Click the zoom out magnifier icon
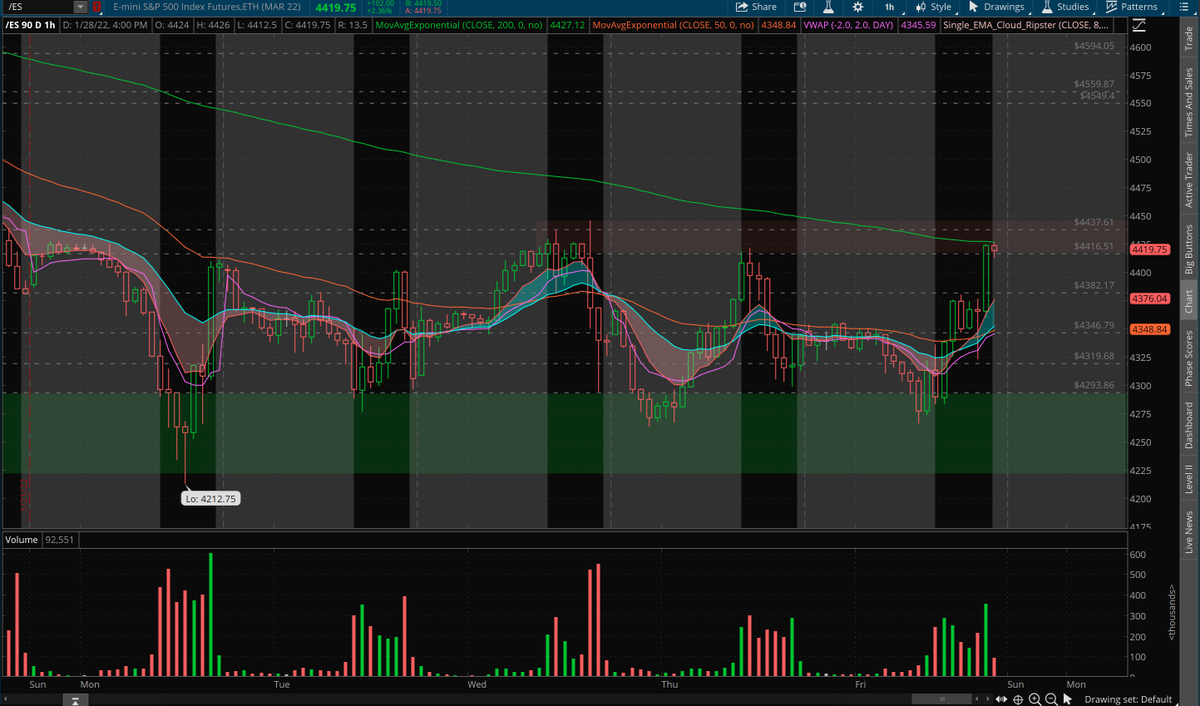1200x706 pixels. point(1051,698)
